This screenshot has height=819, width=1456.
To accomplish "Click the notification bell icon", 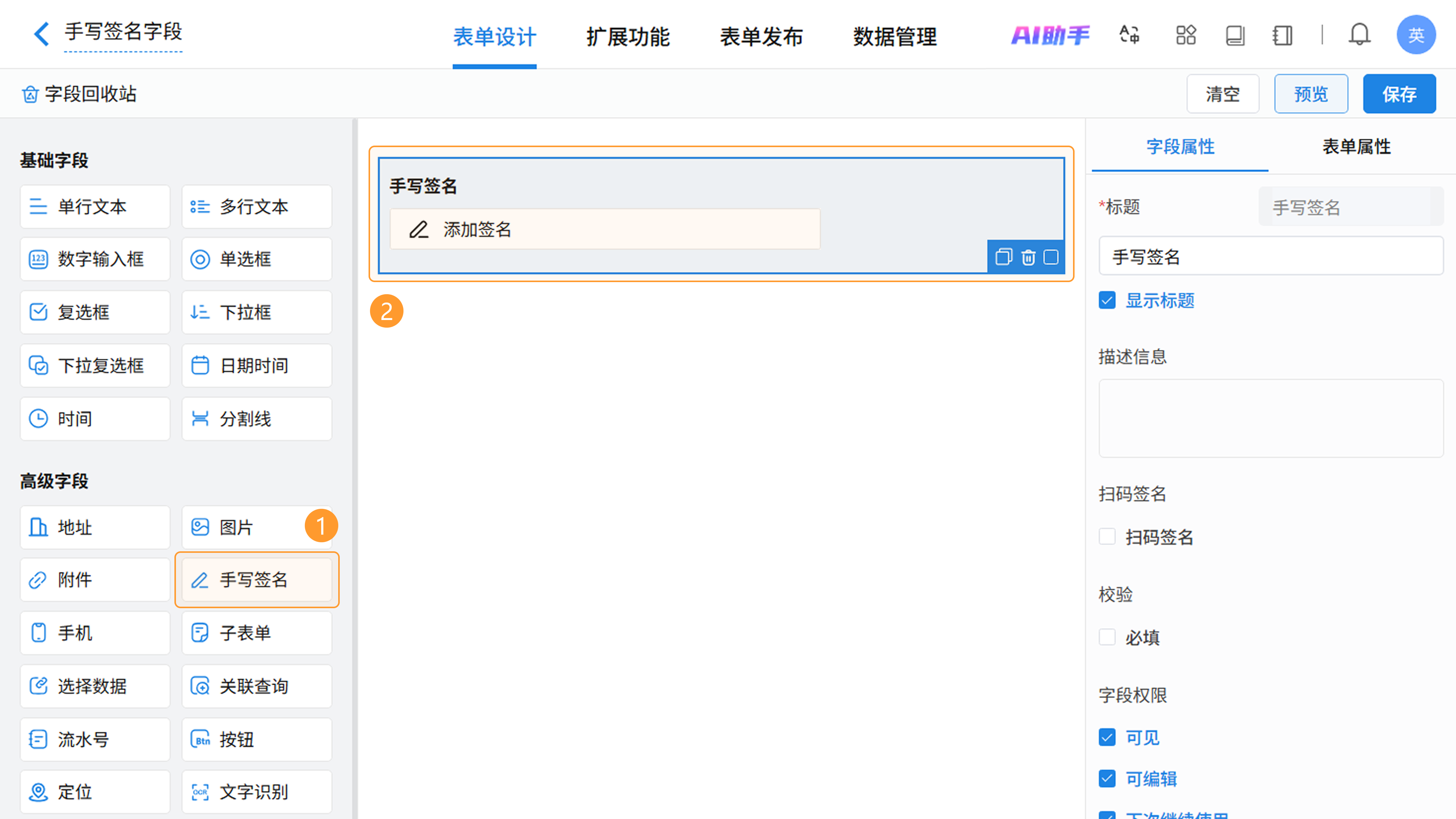I will [x=1359, y=35].
